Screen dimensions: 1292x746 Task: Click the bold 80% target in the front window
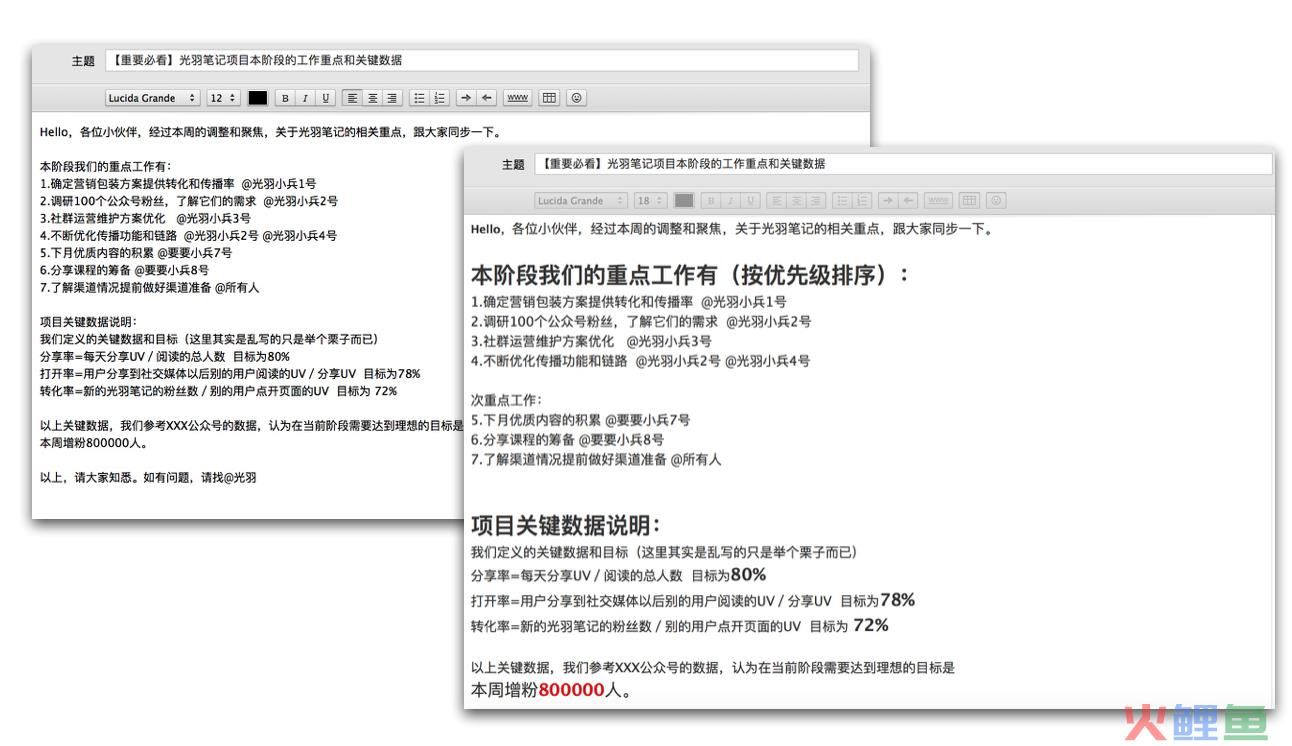748,574
